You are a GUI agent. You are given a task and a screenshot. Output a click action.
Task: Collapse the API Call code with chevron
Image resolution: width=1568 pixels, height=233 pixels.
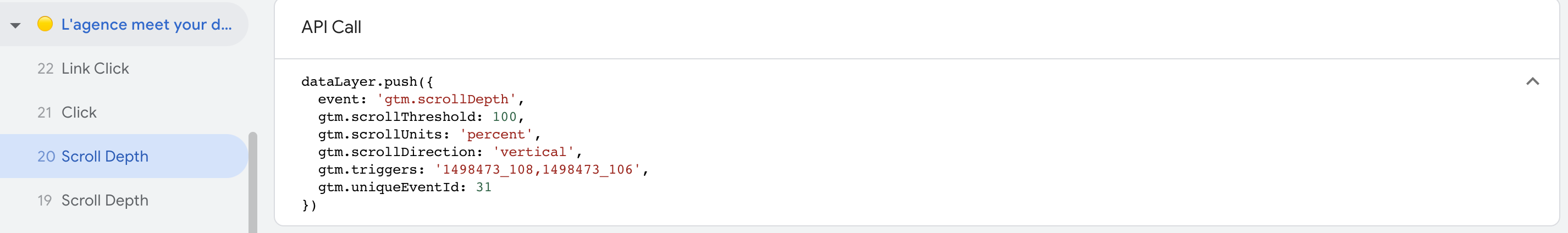click(x=1532, y=81)
